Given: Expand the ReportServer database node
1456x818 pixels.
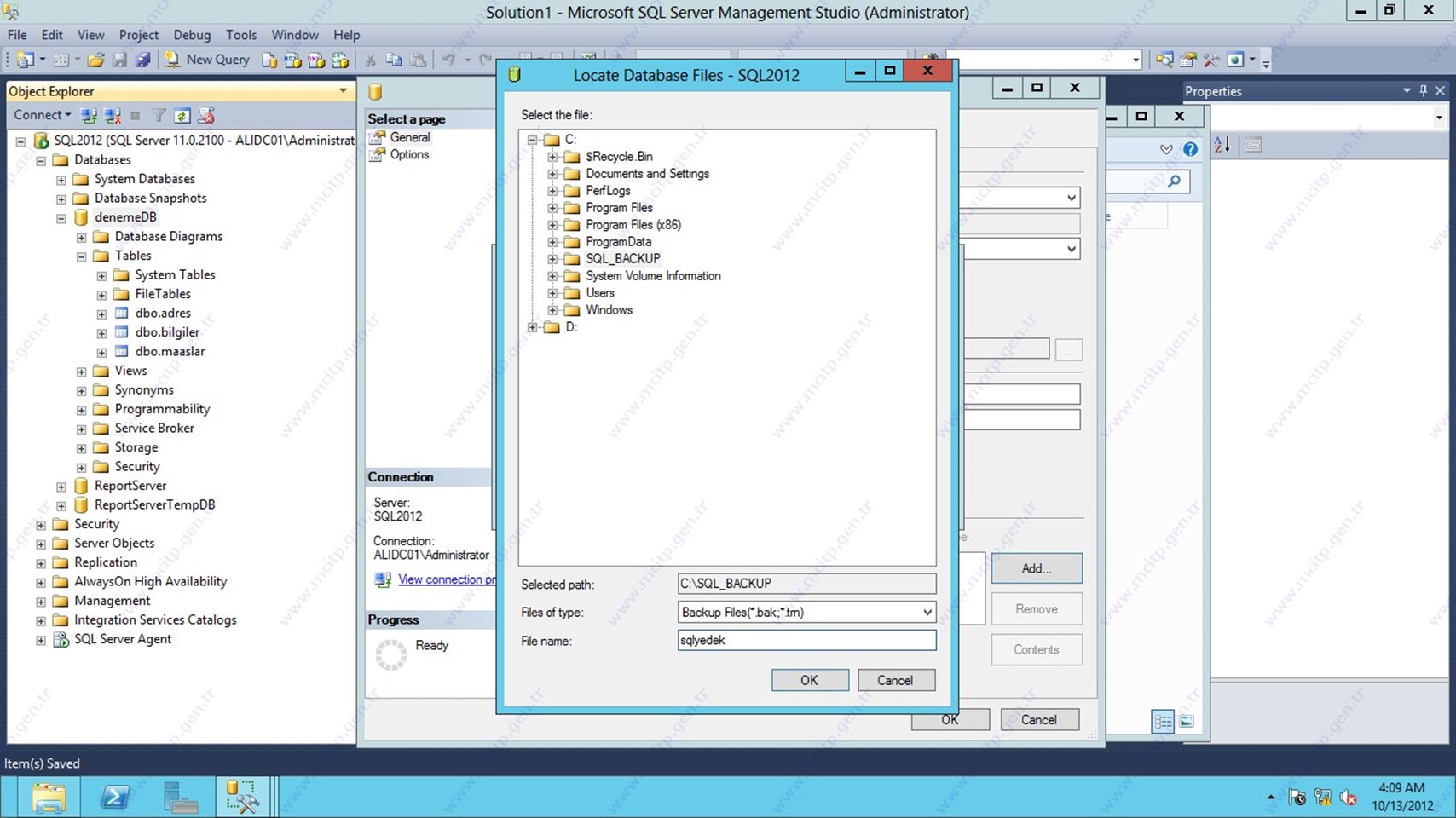Looking at the screenshot, I should 61,487.
